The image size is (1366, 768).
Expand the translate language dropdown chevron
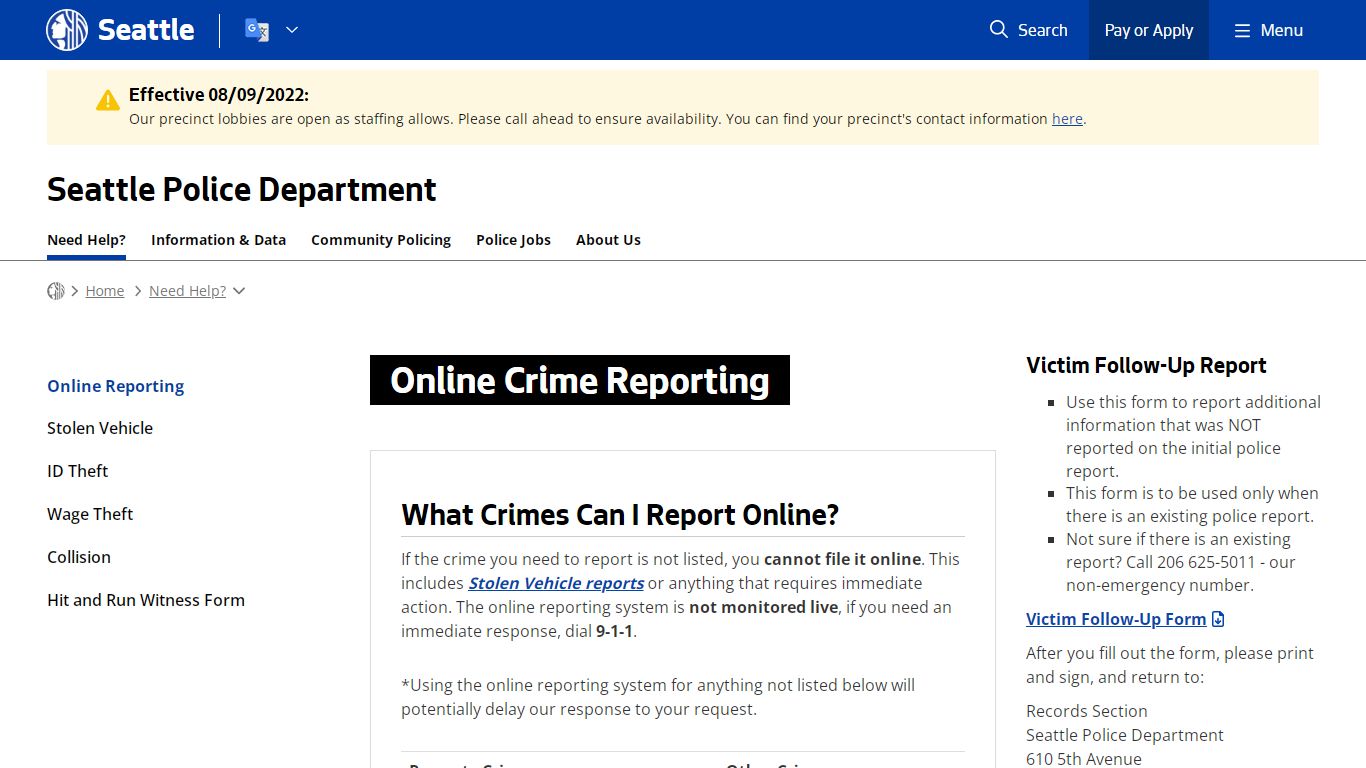point(292,30)
